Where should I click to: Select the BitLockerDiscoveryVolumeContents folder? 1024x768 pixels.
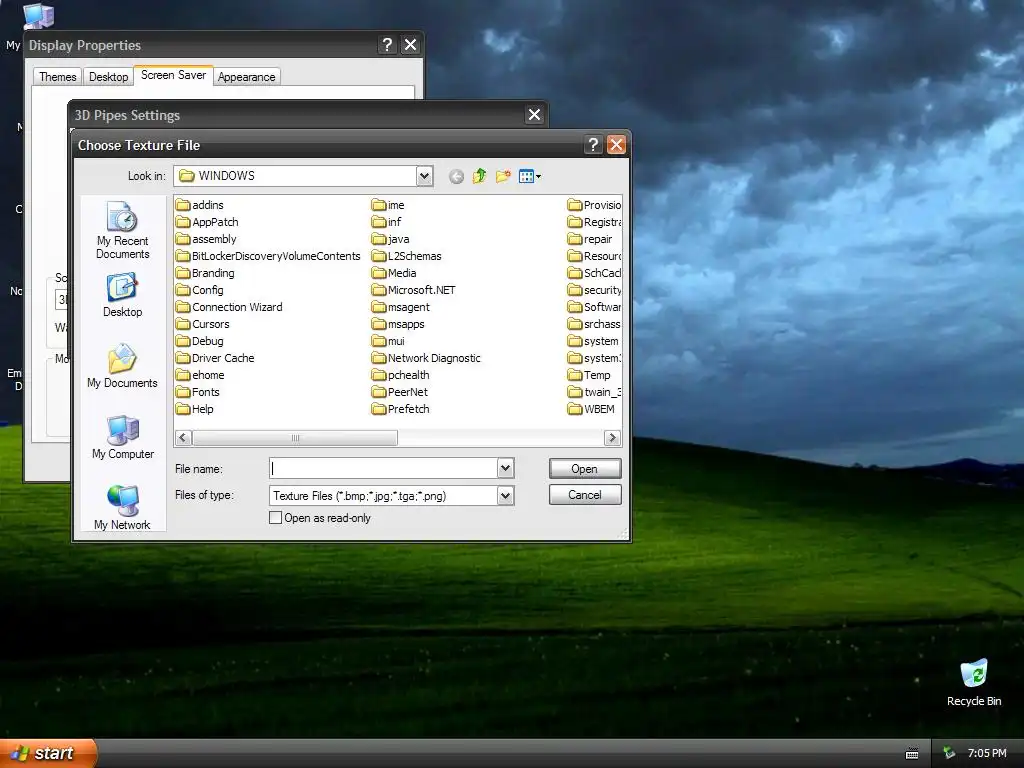click(x=268, y=256)
